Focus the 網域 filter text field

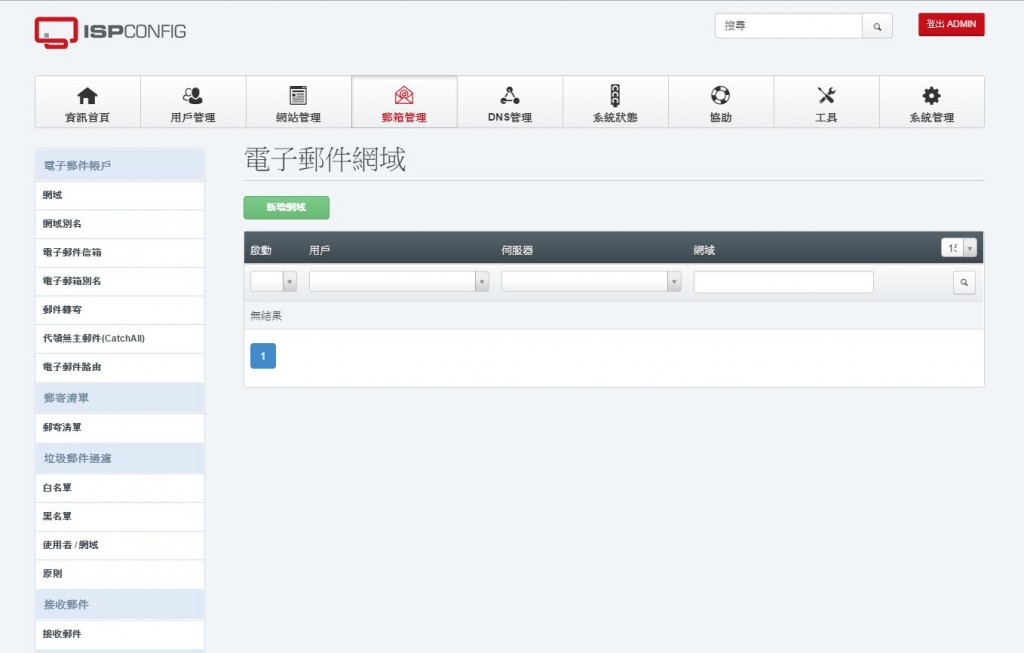tap(783, 282)
